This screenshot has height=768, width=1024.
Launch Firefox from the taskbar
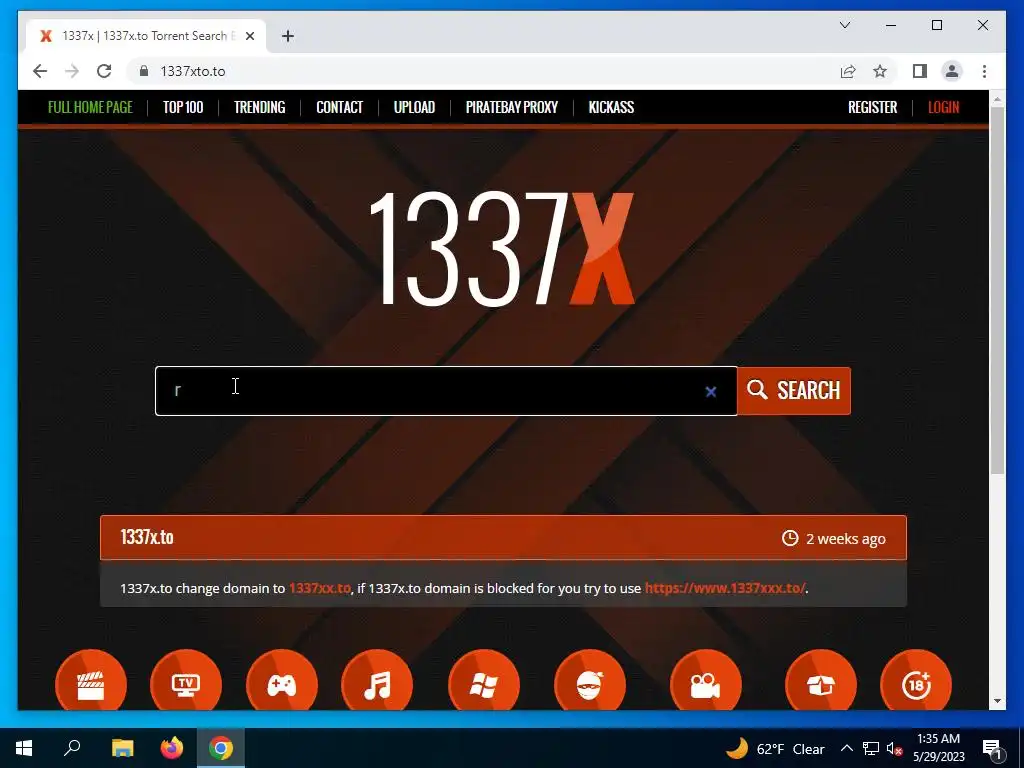pyautogui.click(x=172, y=748)
